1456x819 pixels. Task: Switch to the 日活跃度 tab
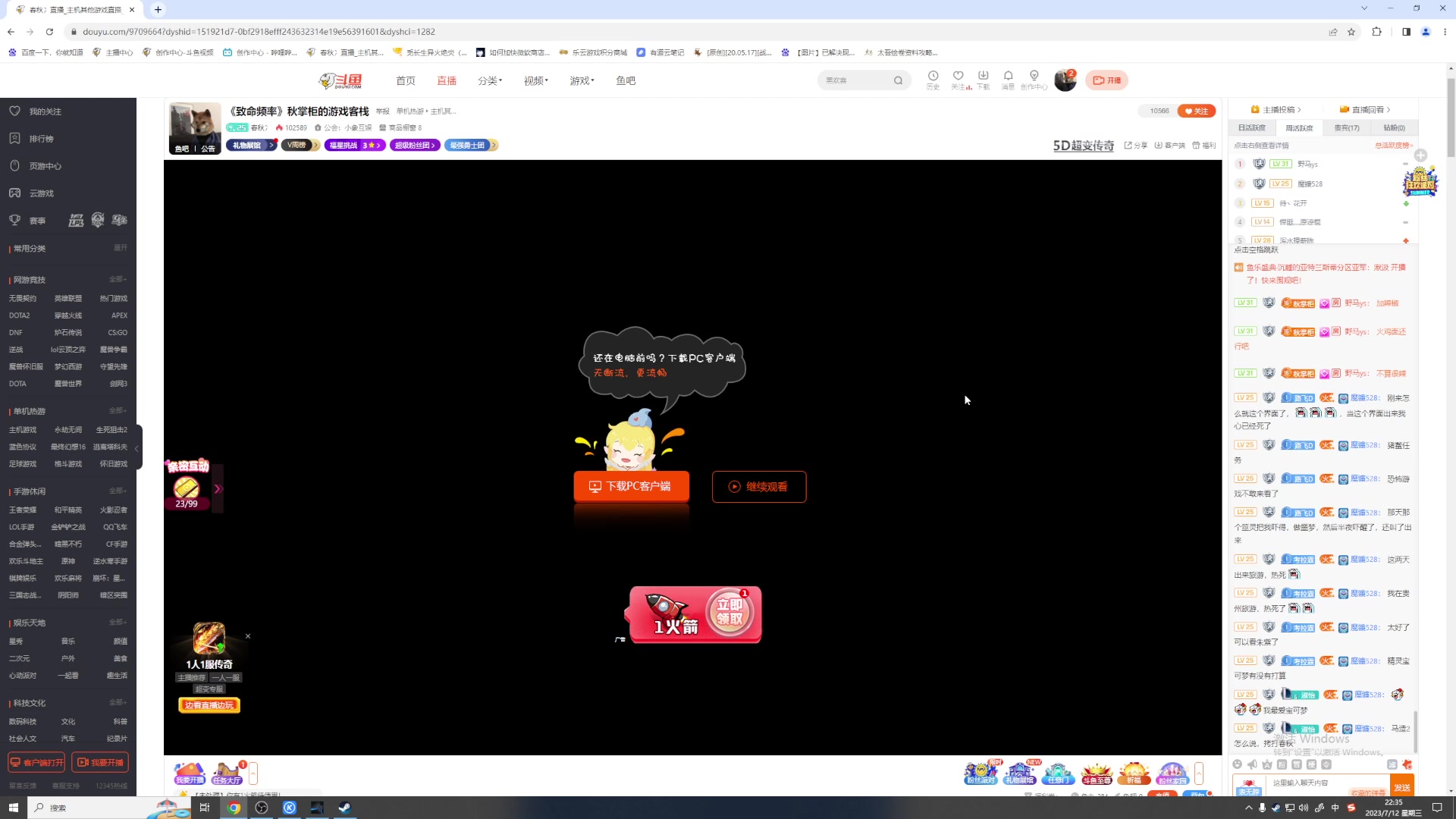(x=1252, y=128)
